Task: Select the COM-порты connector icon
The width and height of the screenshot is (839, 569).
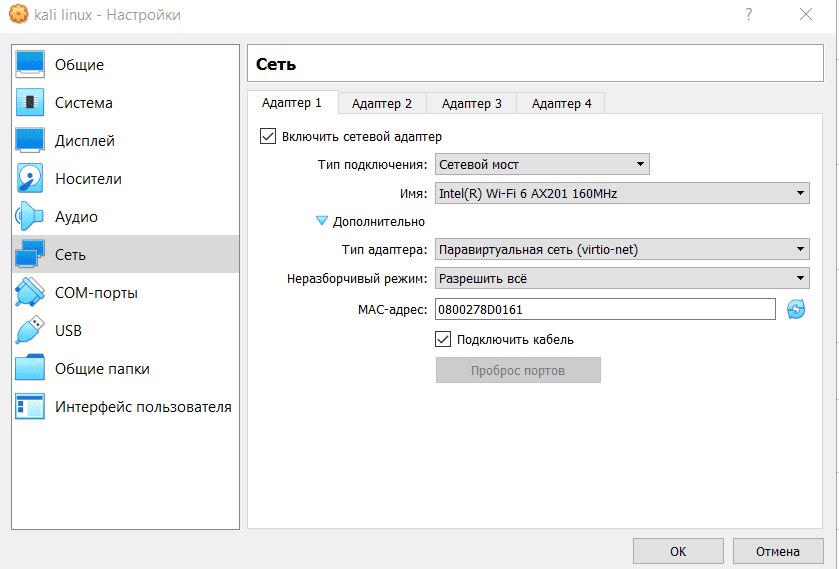Action: click(x=30, y=293)
